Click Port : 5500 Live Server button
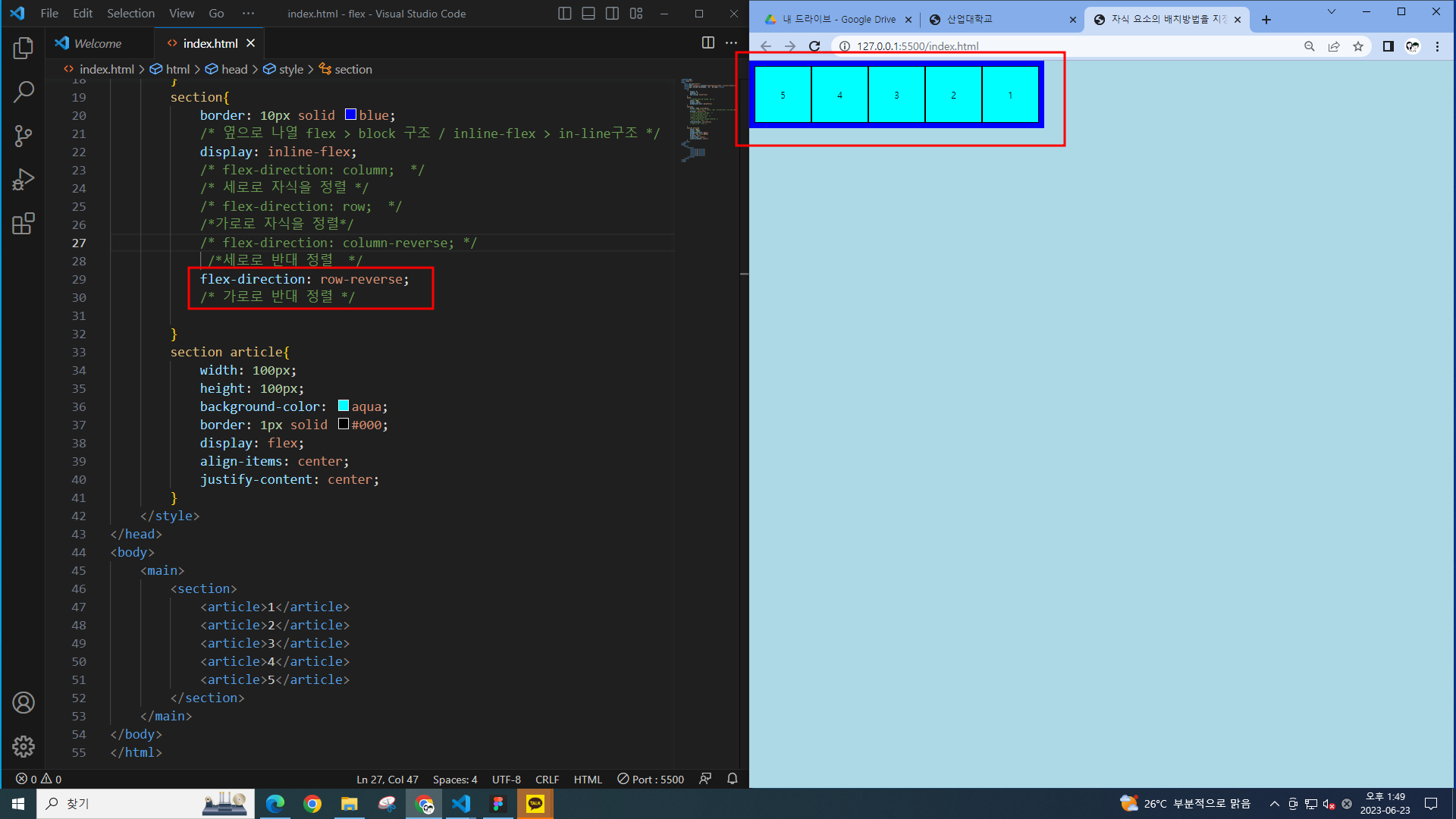This screenshot has width=1456, height=819. 651,779
